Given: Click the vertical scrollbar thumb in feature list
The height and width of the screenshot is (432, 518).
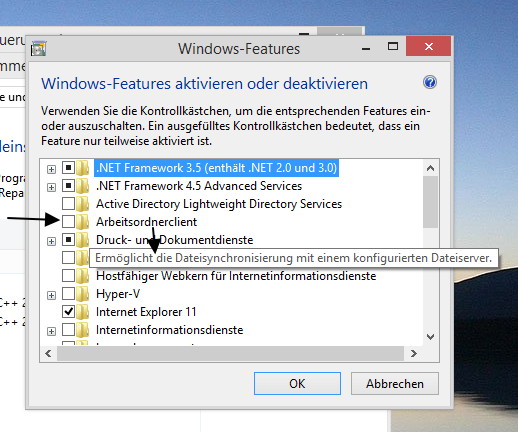Looking at the screenshot, I should tap(430, 202).
